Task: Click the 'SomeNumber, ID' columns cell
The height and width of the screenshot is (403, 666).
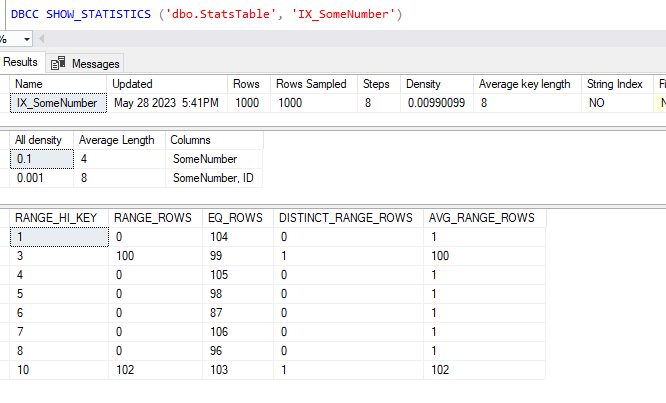Action: pos(213,177)
